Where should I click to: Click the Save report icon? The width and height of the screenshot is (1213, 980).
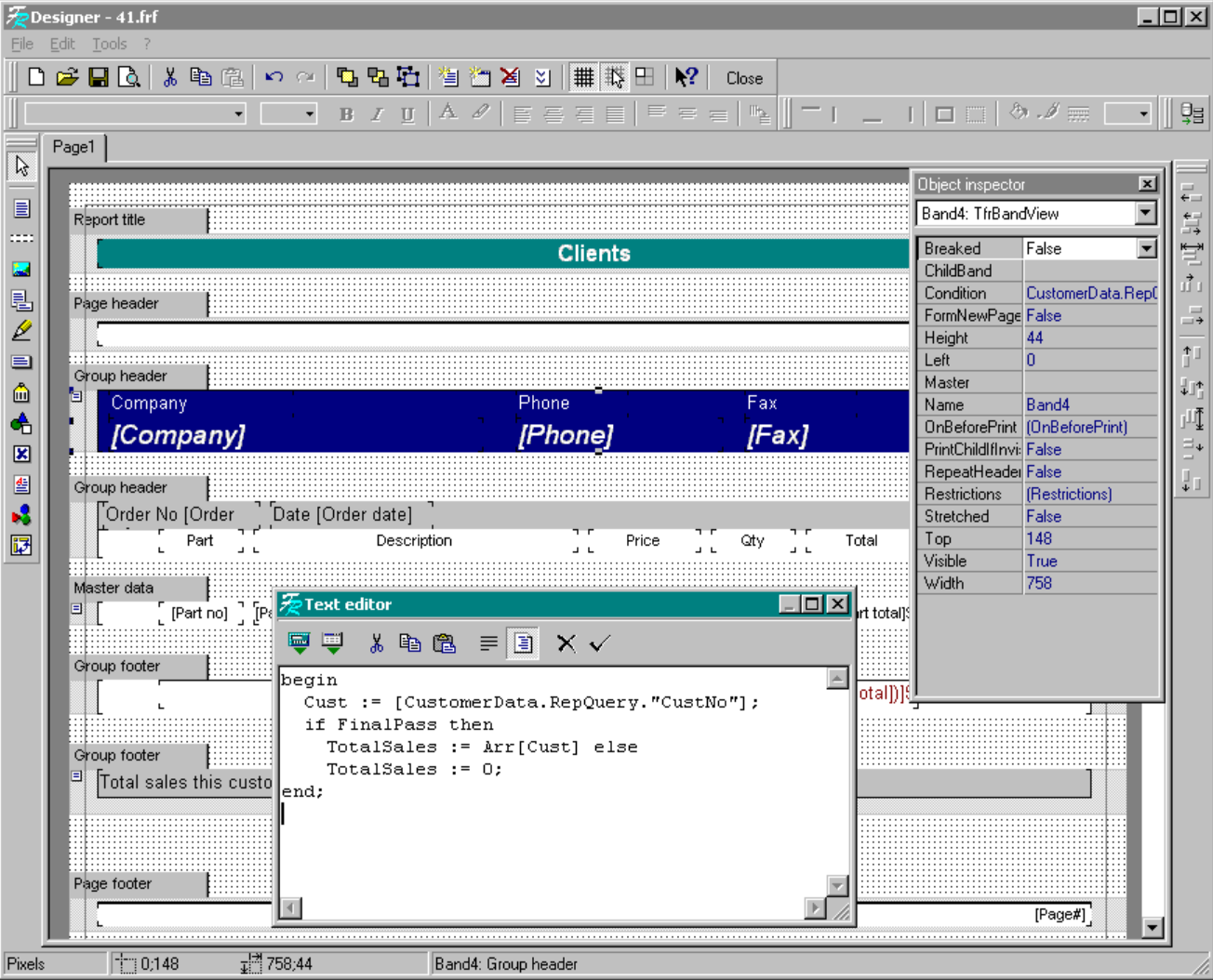coord(98,78)
